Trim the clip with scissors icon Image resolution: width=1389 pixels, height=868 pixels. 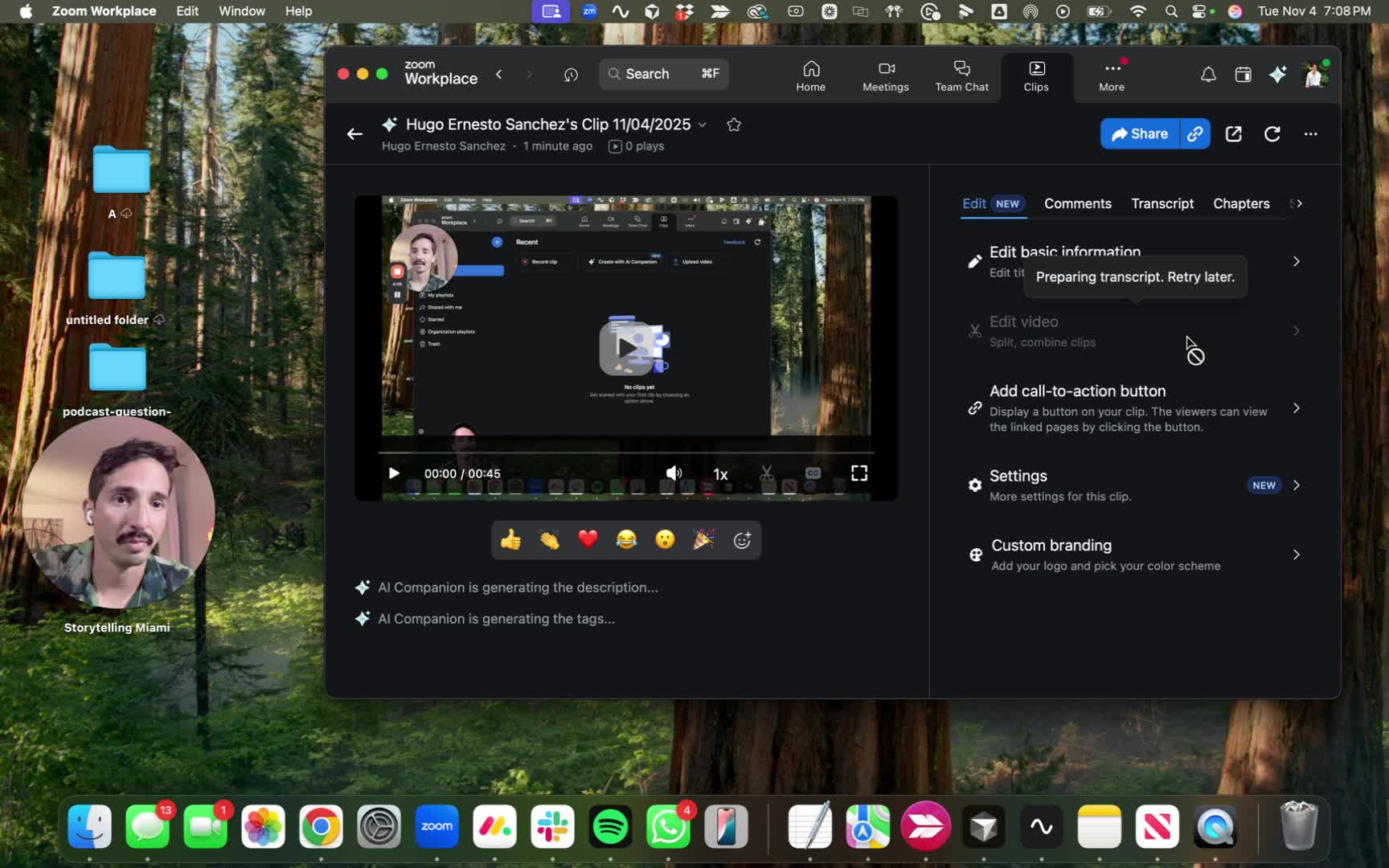(x=767, y=473)
